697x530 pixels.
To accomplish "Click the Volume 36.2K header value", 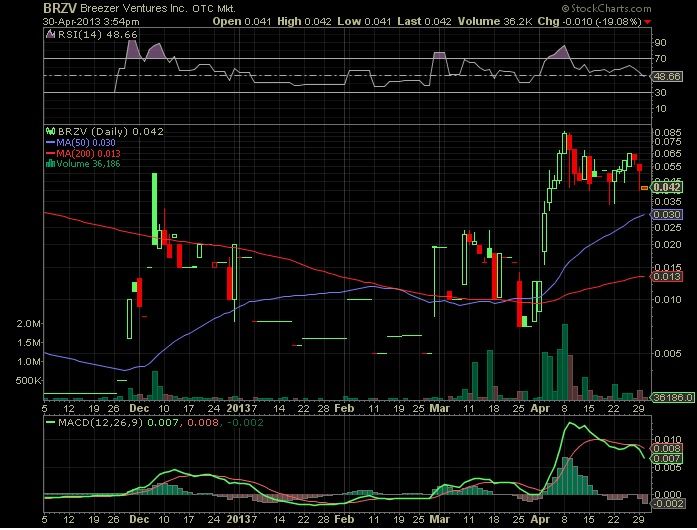I will tap(495, 21).
